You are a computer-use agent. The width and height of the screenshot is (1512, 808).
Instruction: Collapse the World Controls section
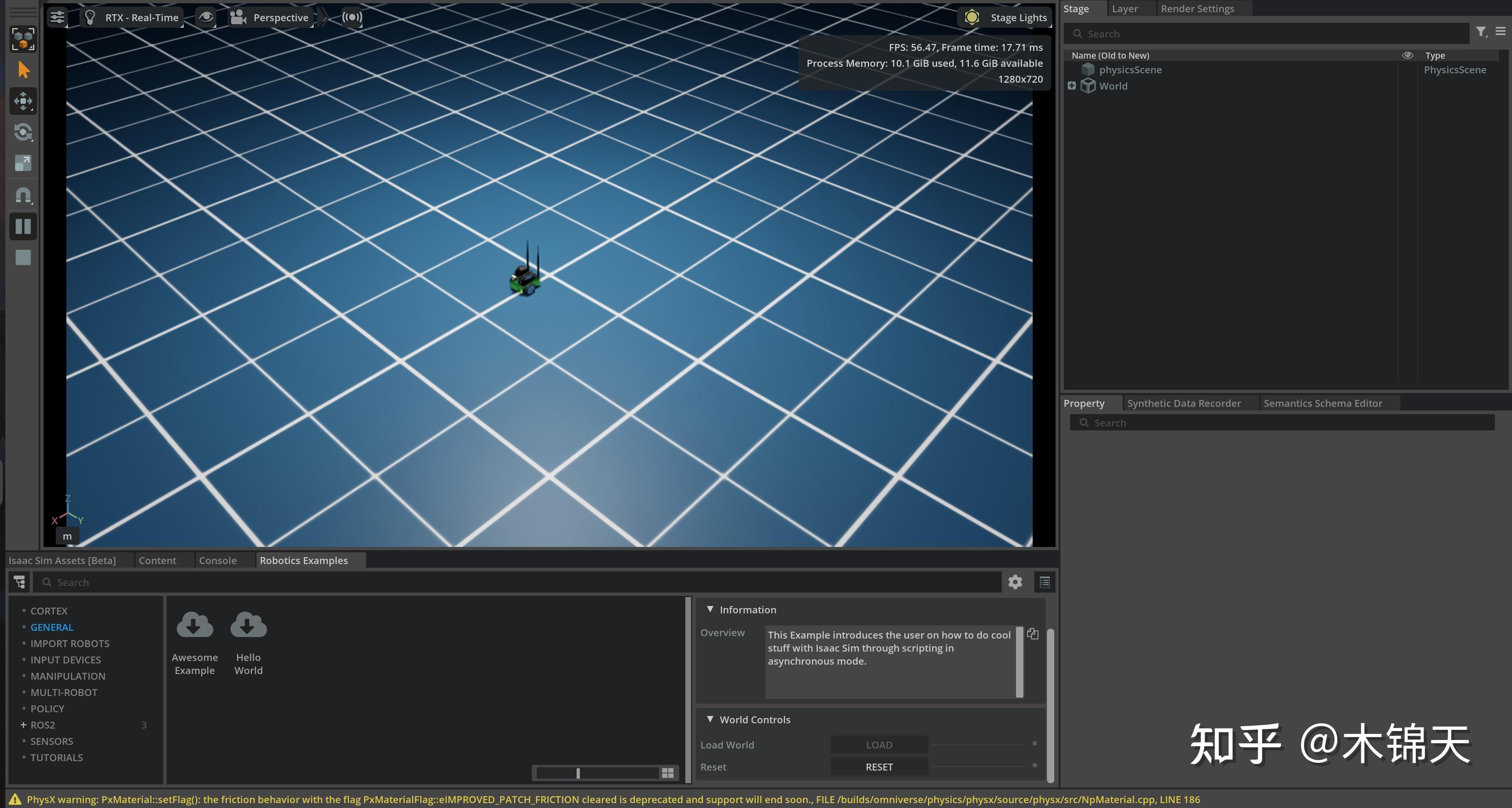tap(710, 719)
